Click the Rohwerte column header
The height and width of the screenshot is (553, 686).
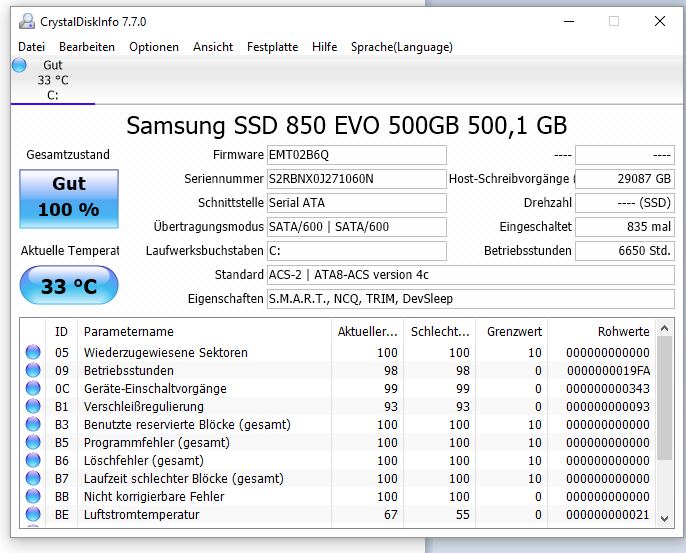(x=602, y=332)
